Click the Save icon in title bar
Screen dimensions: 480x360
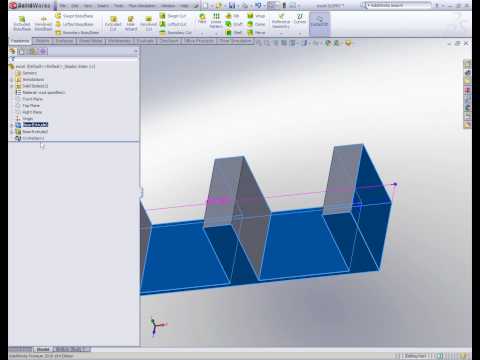tap(232, 5)
